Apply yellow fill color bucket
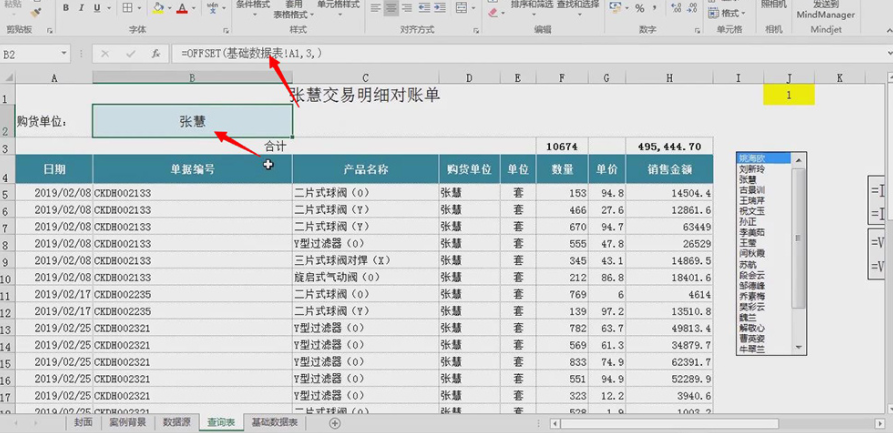Screen dimensions: 893x433 (x=158, y=8)
